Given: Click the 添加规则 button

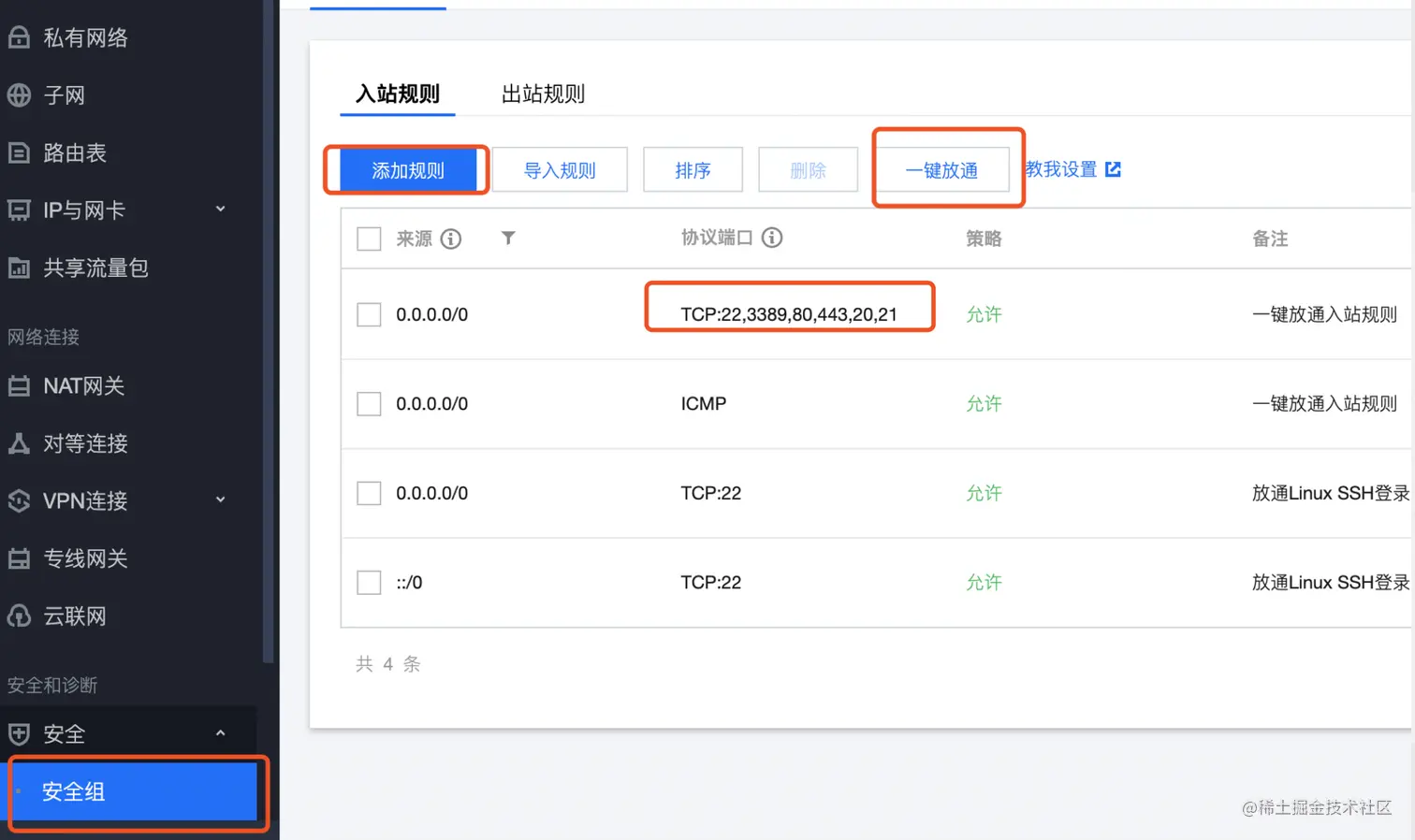Looking at the screenshot, I should point(406,169).
